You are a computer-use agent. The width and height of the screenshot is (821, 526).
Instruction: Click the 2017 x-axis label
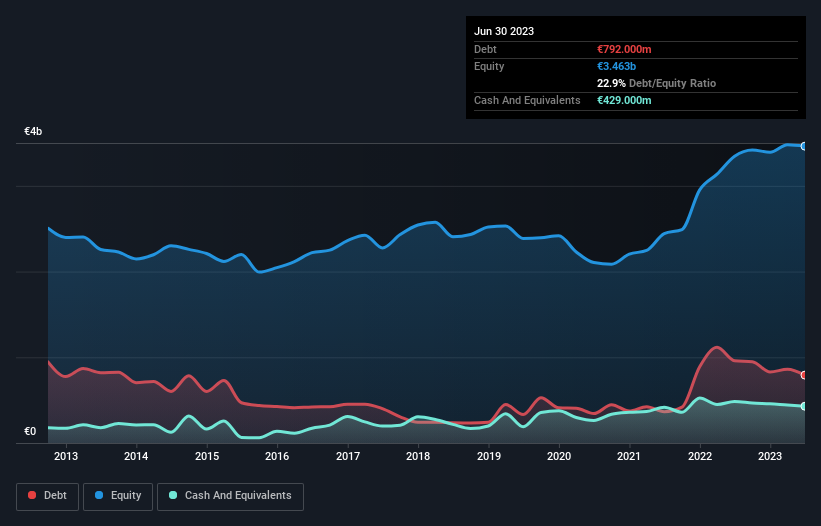point(348,456)
